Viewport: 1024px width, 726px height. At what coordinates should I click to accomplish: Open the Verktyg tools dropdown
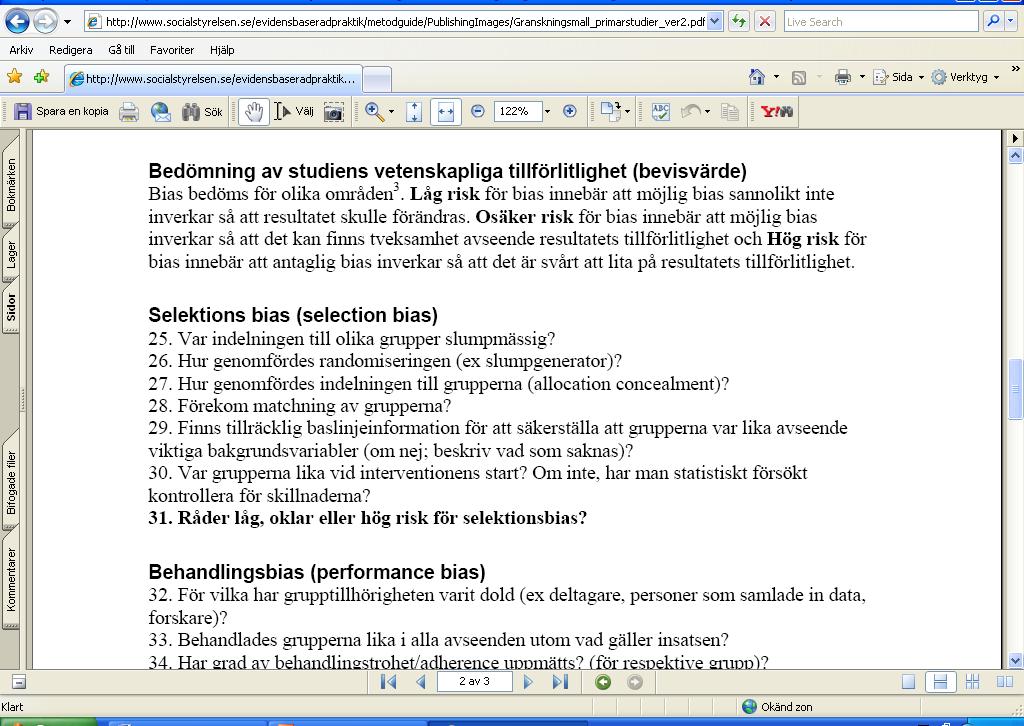coord(965,77)
